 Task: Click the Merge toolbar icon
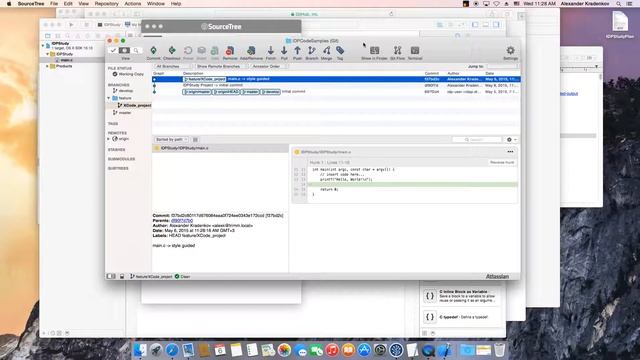click(327, 51)
